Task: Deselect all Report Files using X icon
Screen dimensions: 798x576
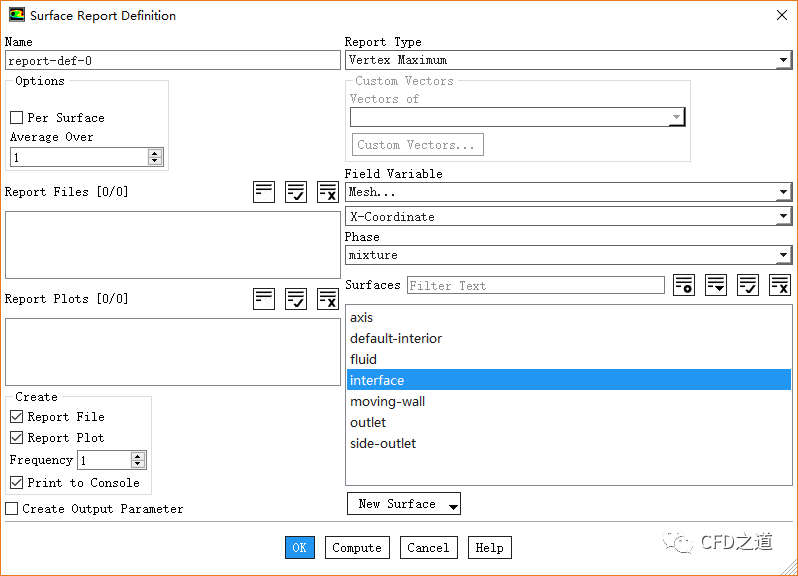Action: (328, 192)
